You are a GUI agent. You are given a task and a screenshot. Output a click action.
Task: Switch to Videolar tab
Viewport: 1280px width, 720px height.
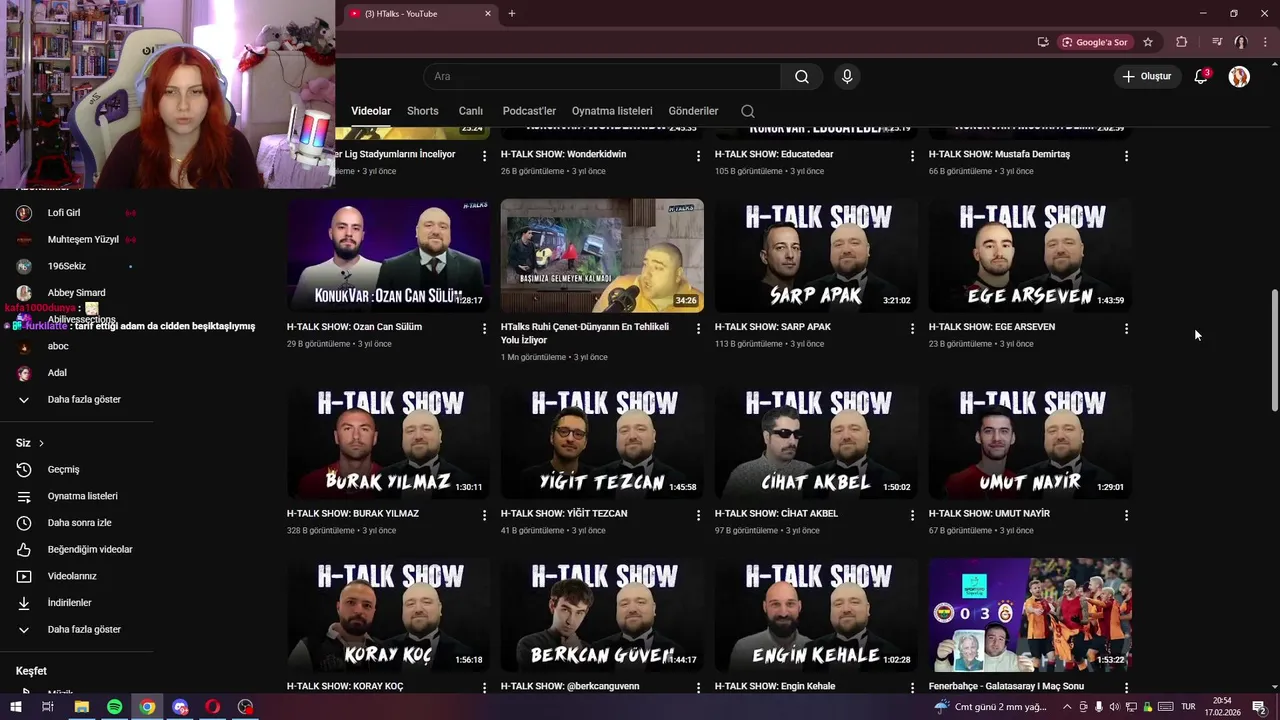click(371, 111)
